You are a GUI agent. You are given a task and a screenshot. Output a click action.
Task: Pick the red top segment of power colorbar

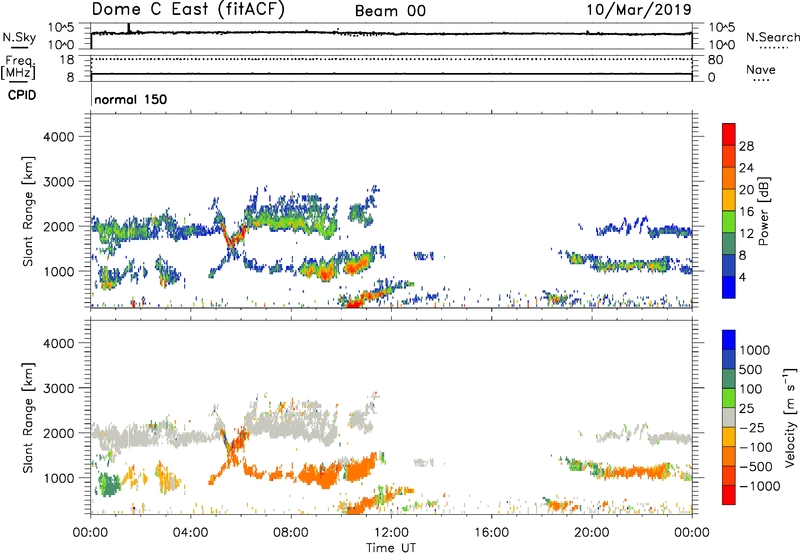(x=729, y=134)
